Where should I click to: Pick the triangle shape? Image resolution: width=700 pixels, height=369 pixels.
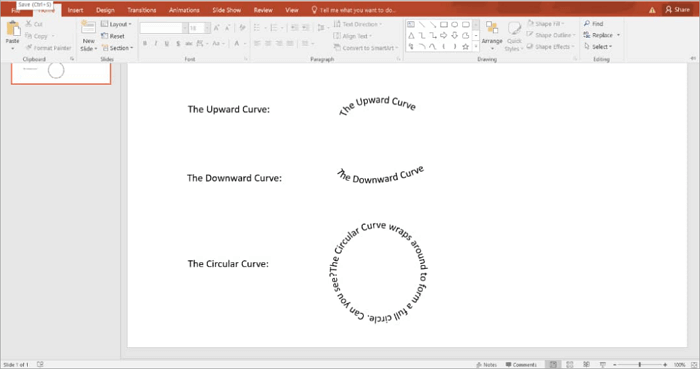coord(411,35)
